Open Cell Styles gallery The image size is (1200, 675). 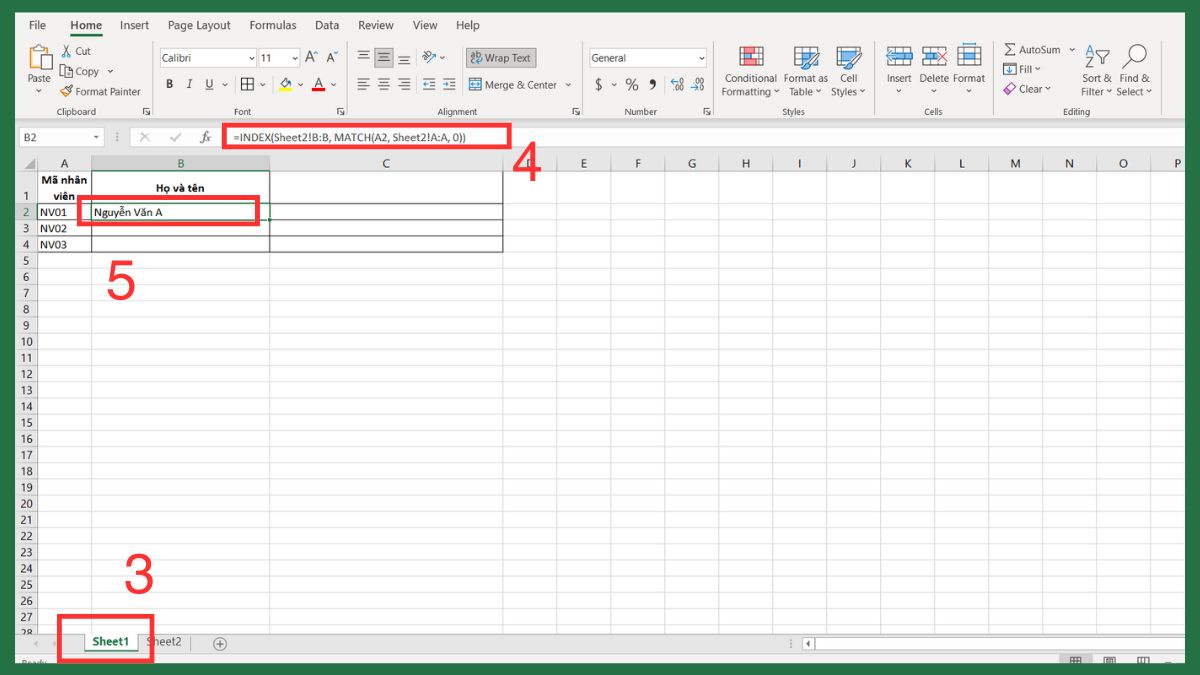point(848,71)
